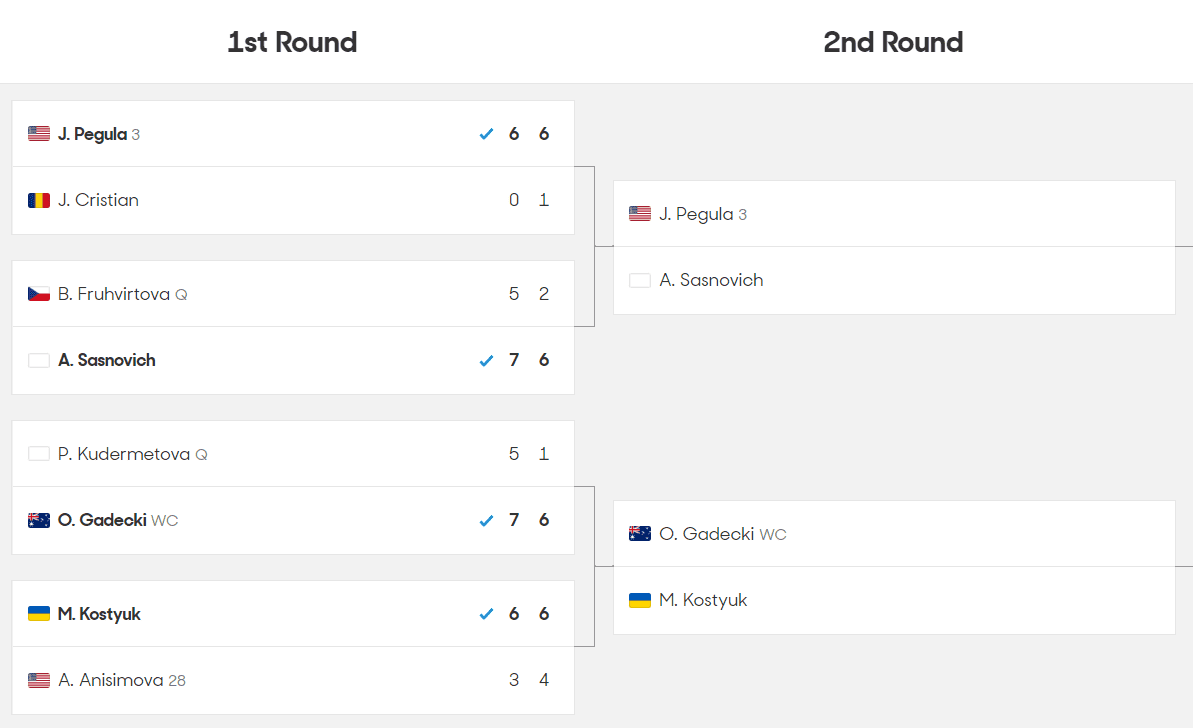Viewport: 1193px width, 728px height.
Task: Click the blank flag placeholder beside P. Kudermetova
Action: click(39, 454)
